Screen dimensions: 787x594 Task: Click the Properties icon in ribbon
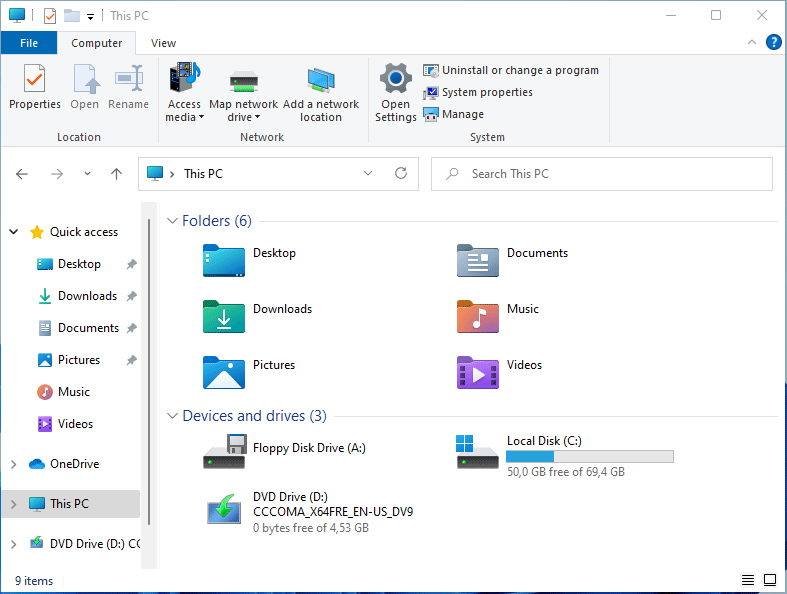click(34, 79)
